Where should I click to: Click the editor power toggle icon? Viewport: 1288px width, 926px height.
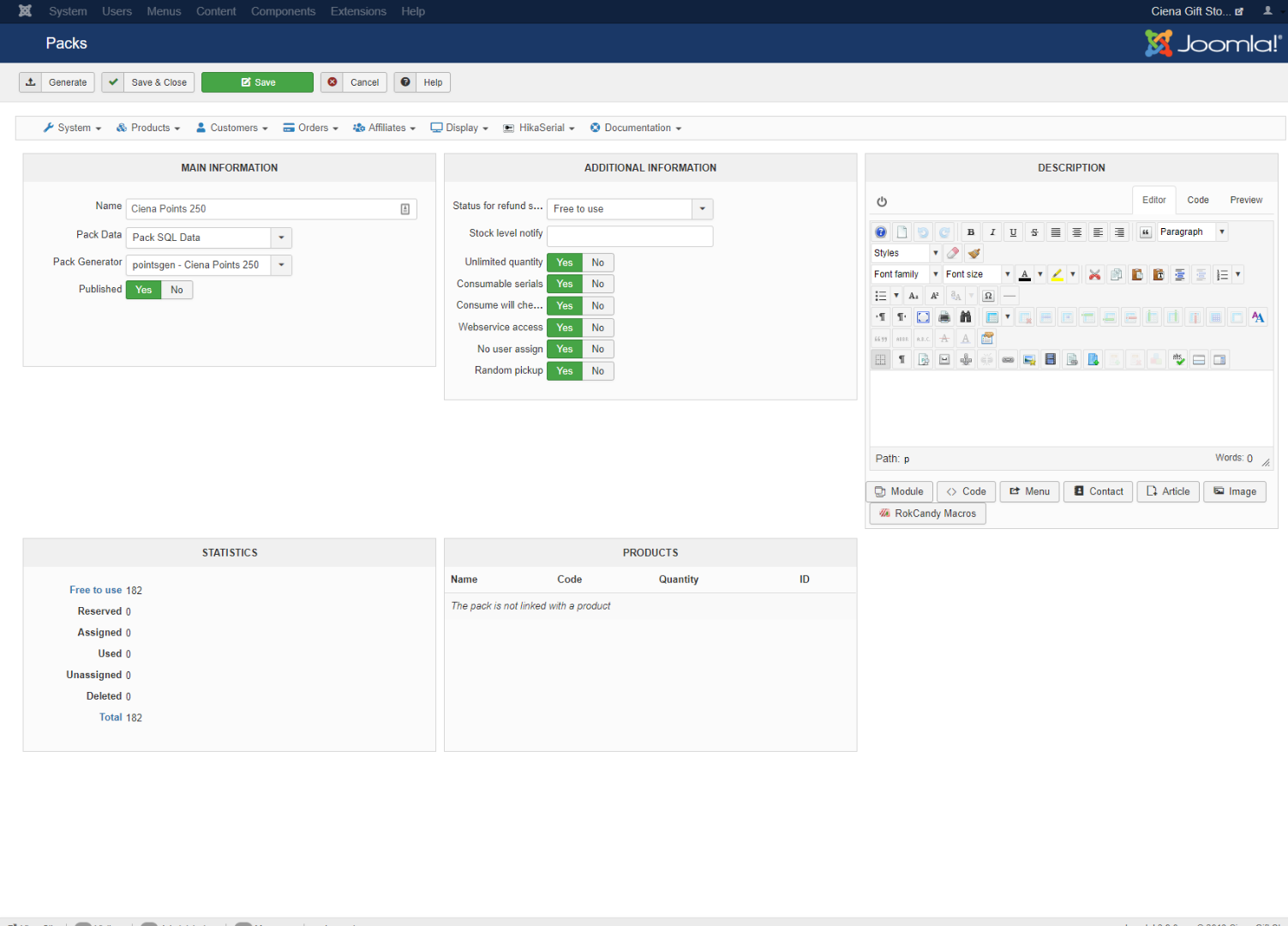click(882, 202)
